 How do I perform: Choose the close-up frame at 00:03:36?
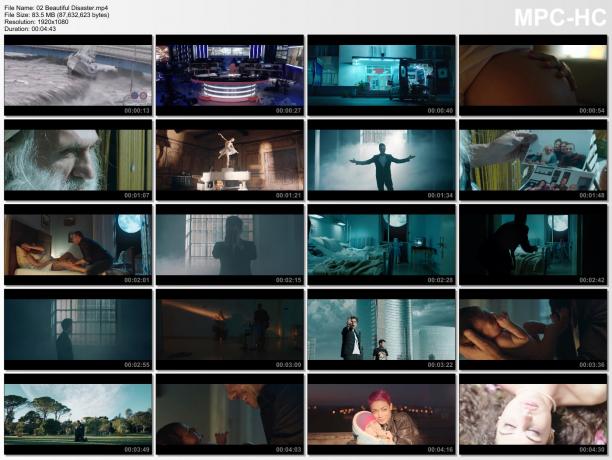click(533, 329)
